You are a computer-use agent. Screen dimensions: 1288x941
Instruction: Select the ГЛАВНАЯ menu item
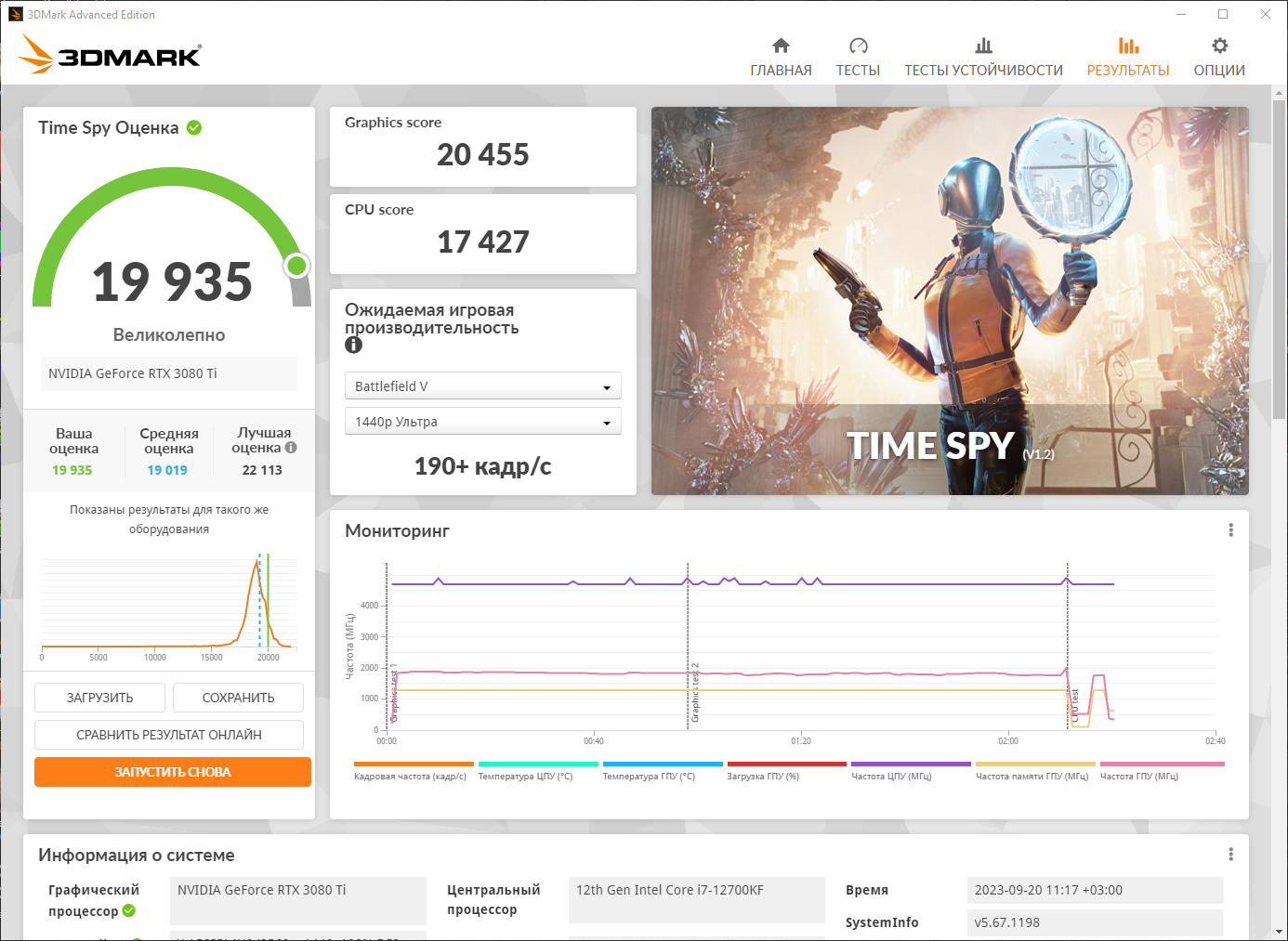click(781, 56)
